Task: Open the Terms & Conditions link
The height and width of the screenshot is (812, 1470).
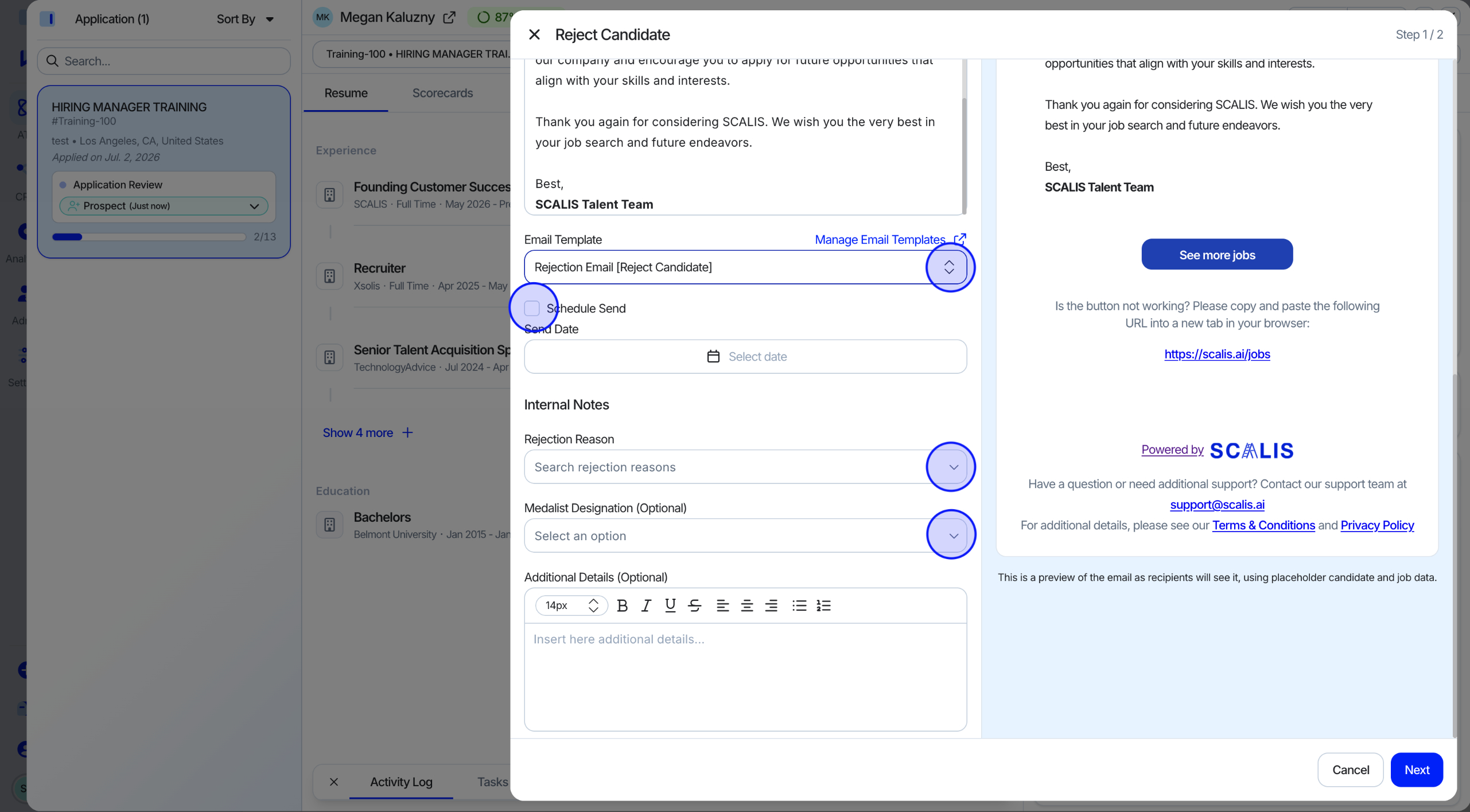Action: (x=1263, y=525)
